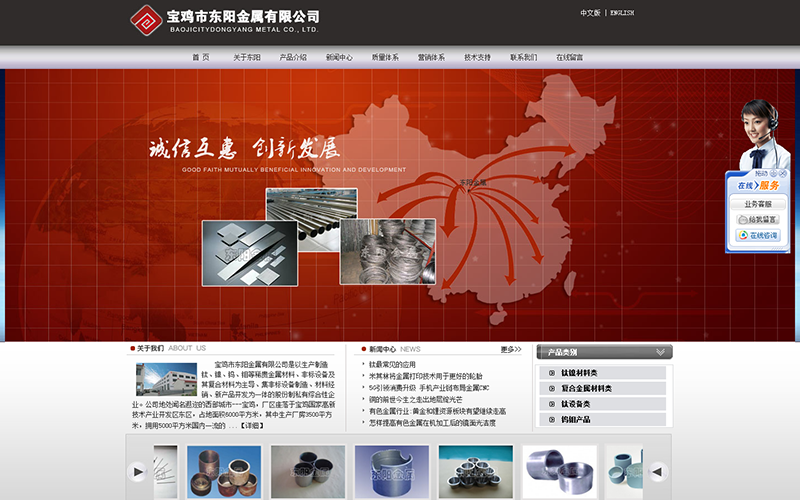Click bullet icon beside 钛镍材料类

(552, 373)
